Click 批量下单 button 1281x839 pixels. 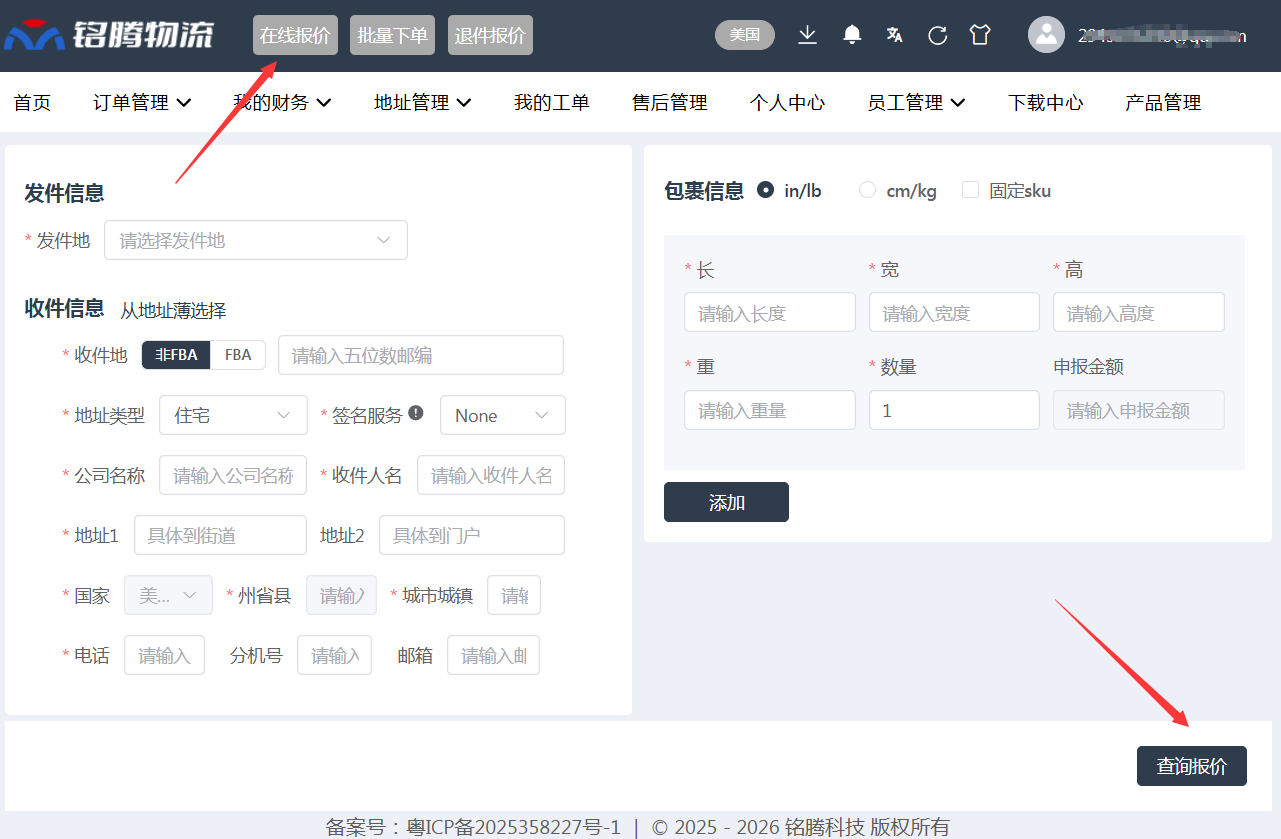coord(393,35)
